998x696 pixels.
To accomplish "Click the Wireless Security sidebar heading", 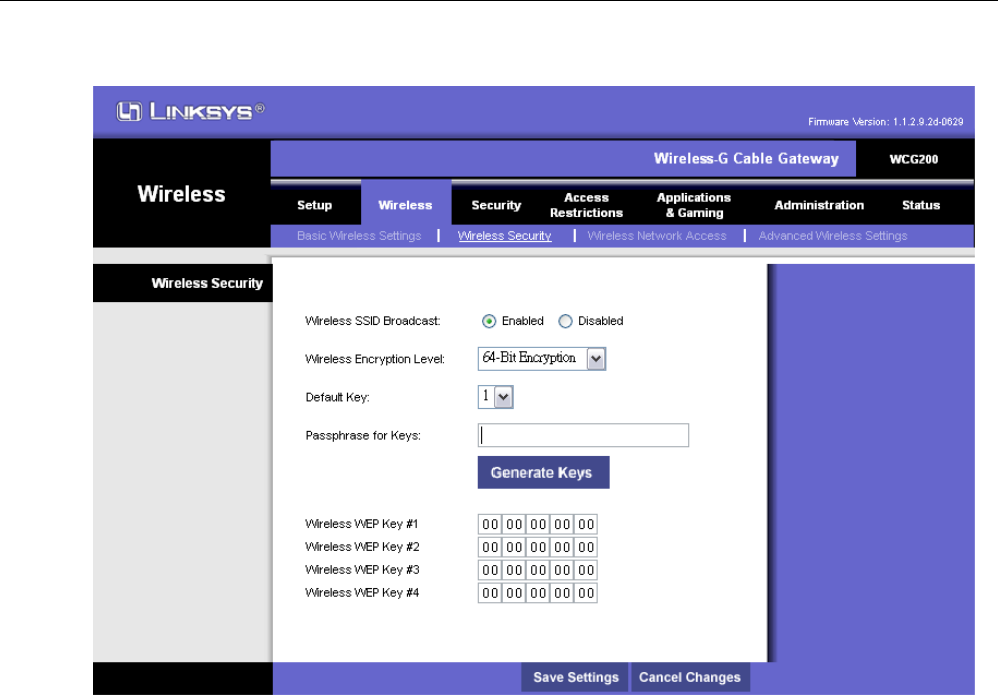I will (x=207, y=283).
